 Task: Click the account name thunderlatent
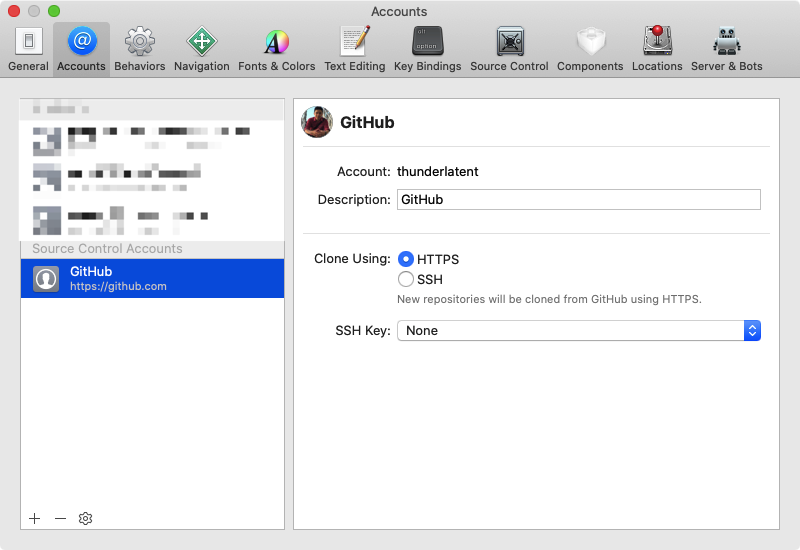pyautogui.click(x=438, y=171)
